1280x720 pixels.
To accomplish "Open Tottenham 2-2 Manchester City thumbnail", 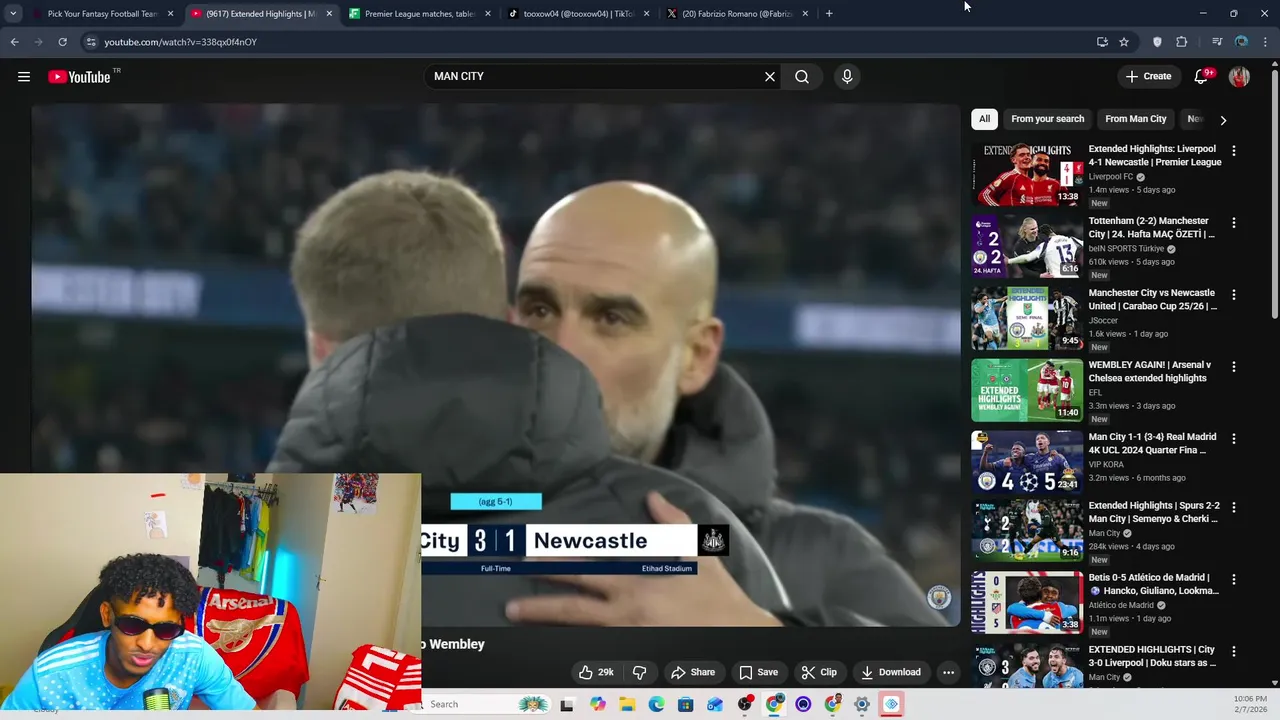I will pyautogui.click(x=1027, y=246).
